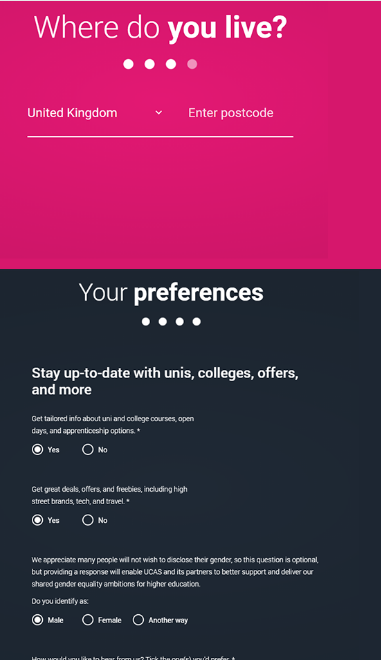Click third progress dot under Where do you live

click(x=171, y=64)
